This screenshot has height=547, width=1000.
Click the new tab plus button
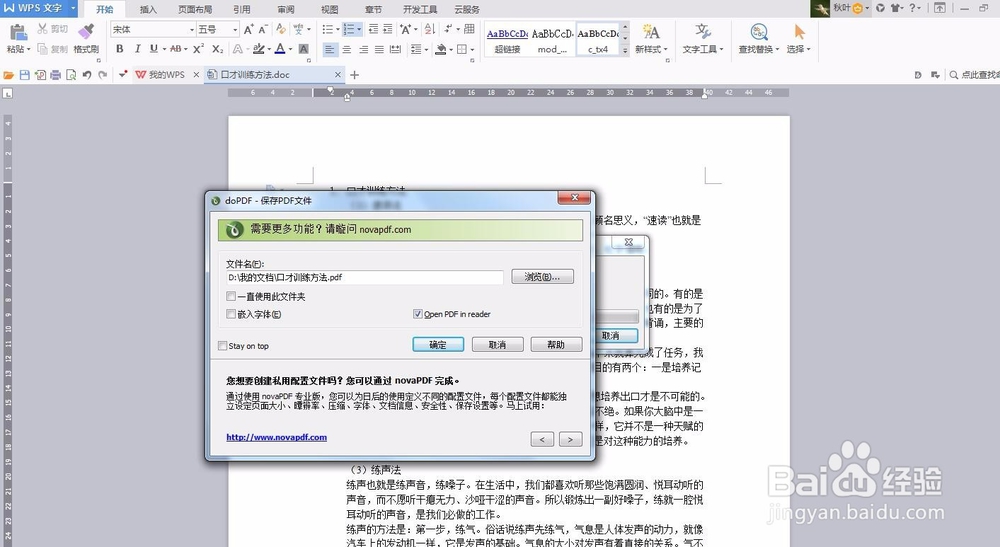(355, 75)
